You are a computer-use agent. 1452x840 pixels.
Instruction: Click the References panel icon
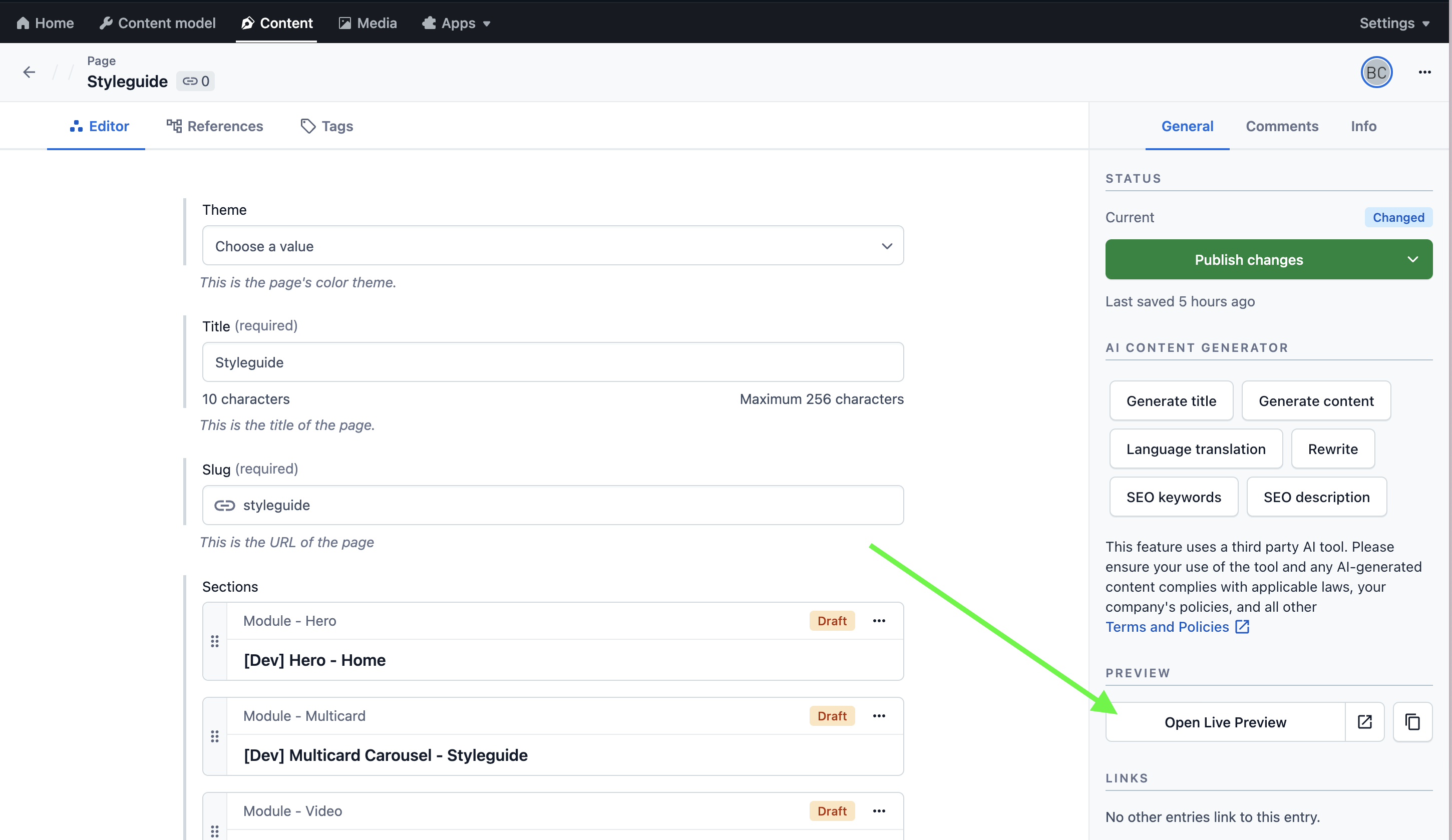214,126
